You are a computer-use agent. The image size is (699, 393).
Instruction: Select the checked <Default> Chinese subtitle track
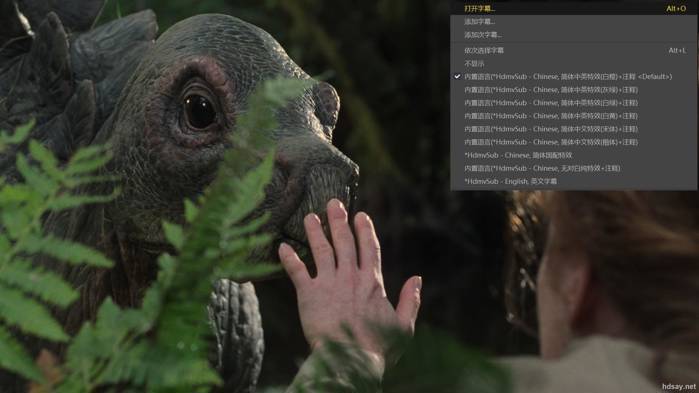(x=574, y=77)
